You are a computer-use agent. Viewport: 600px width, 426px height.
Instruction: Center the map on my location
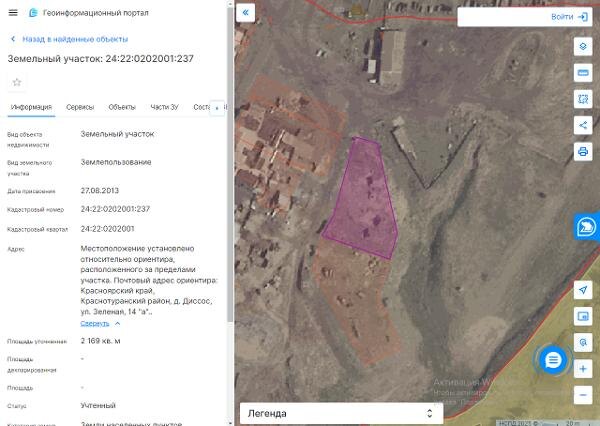point(583,290)
